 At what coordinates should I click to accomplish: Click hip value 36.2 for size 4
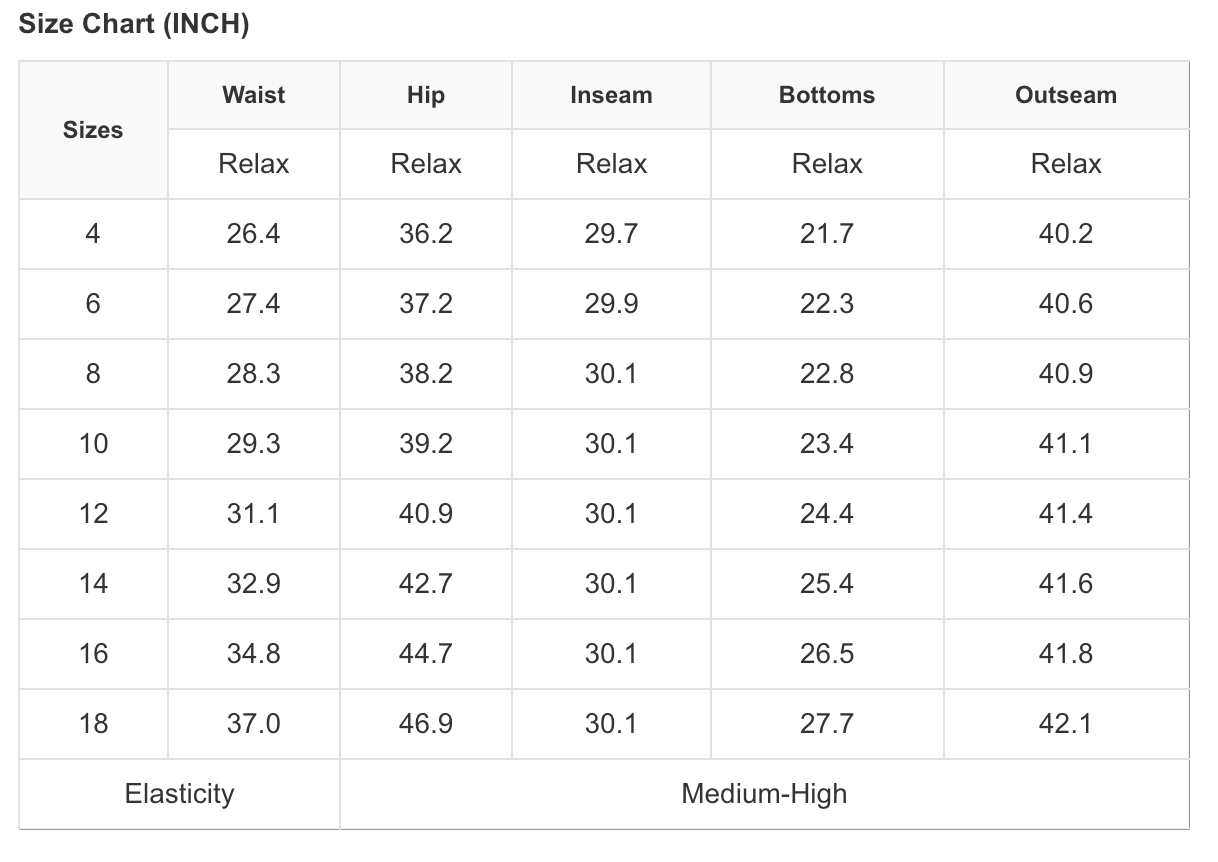426,234
